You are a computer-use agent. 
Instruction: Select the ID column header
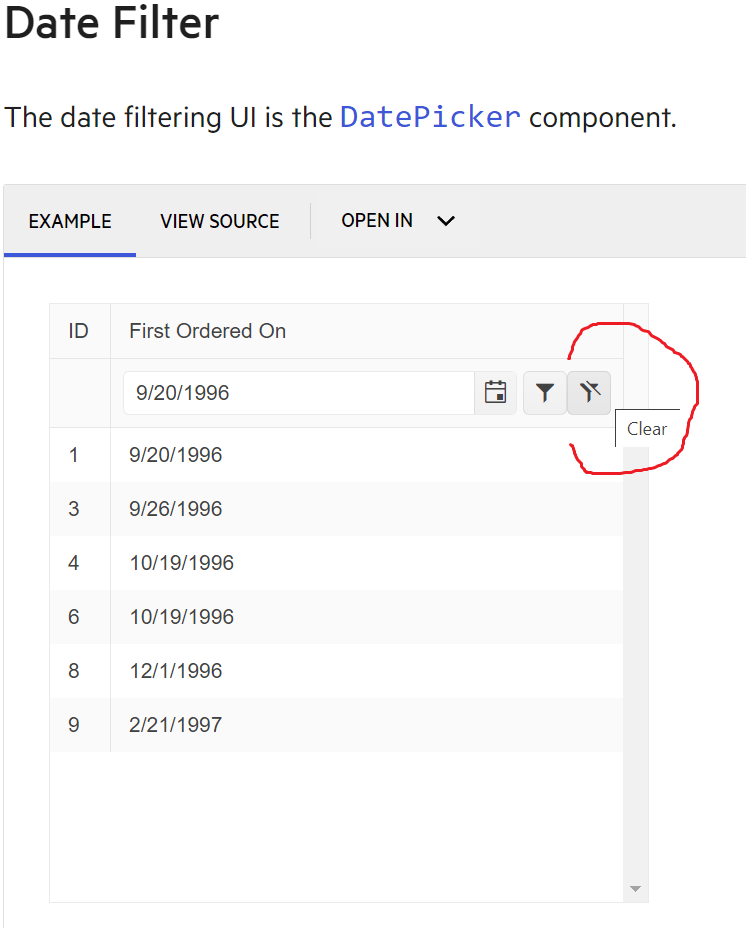pyautogui.click(x=79, y=330)
